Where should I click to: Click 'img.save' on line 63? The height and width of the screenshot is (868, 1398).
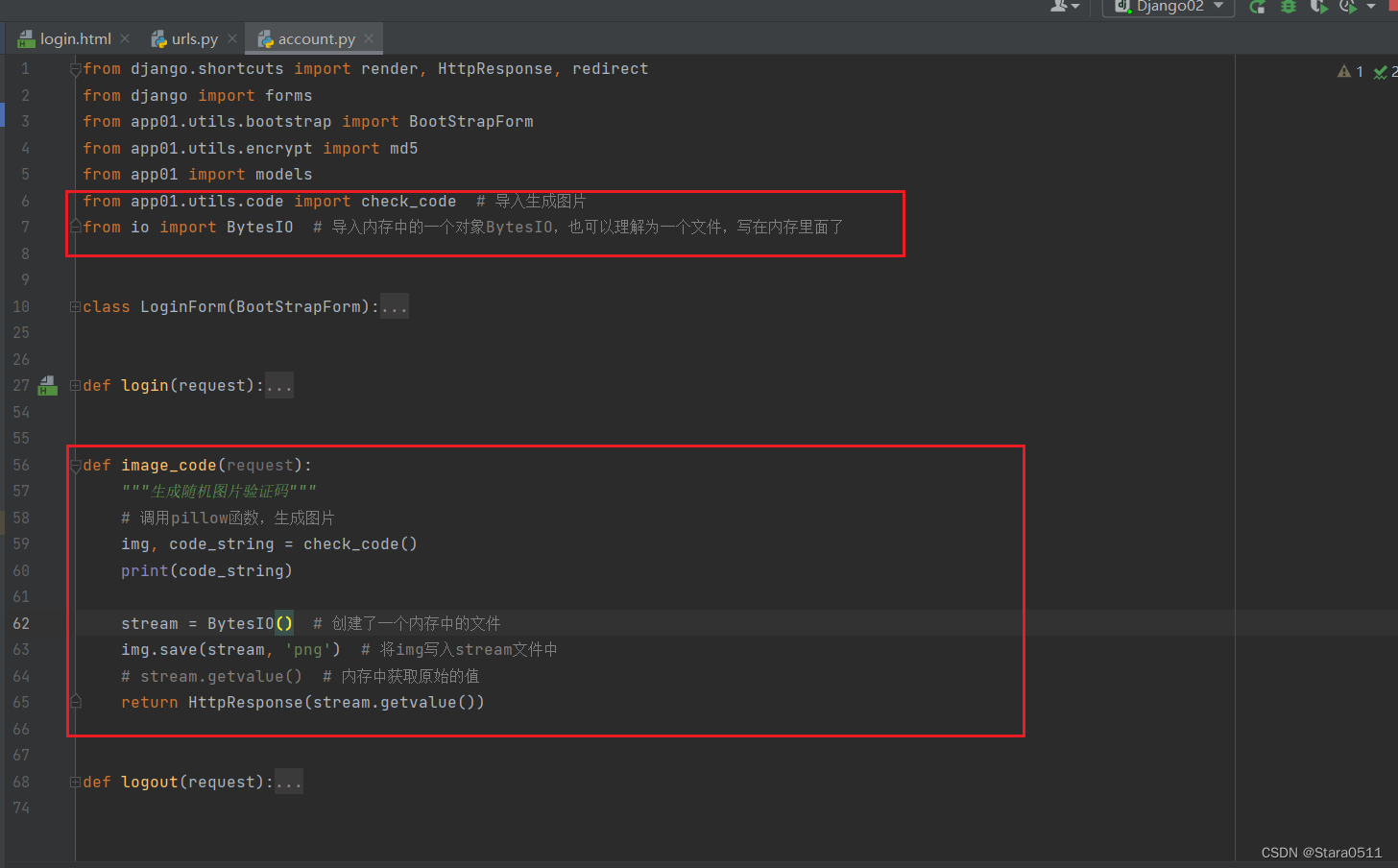pos(159,650)
